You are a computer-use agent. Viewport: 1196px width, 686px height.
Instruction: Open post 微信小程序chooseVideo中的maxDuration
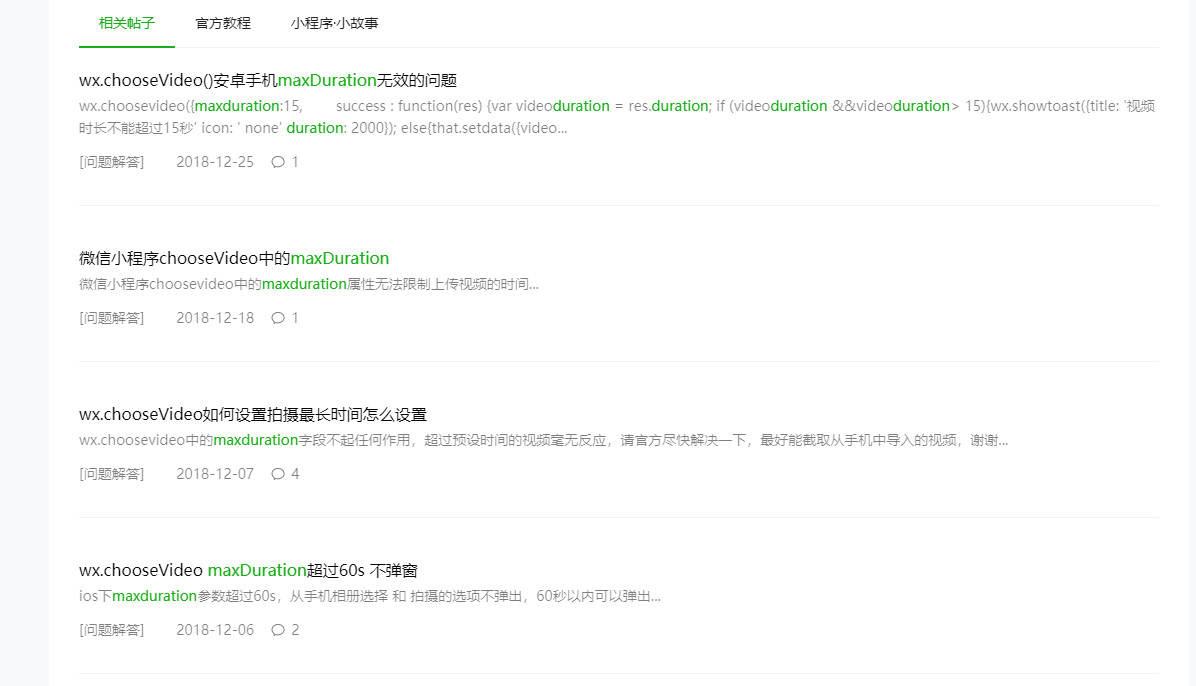[x=234, y=258]
